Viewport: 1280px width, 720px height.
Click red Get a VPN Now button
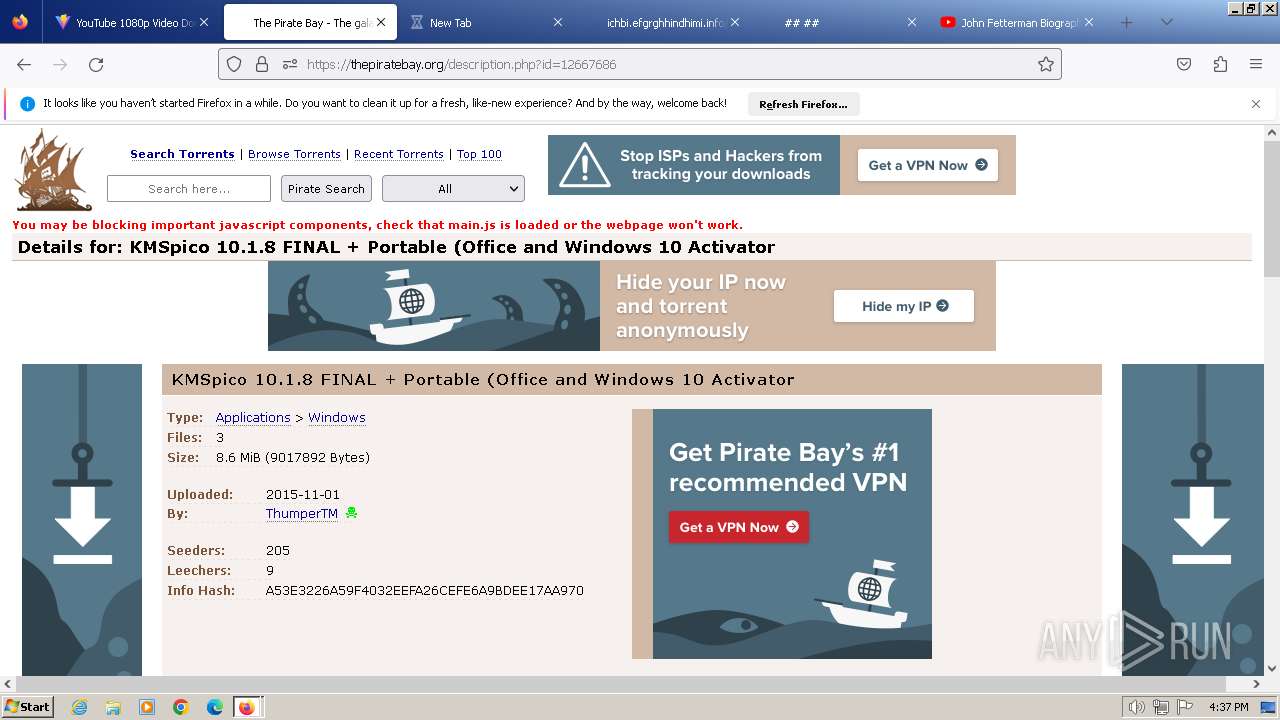point(738,527)
